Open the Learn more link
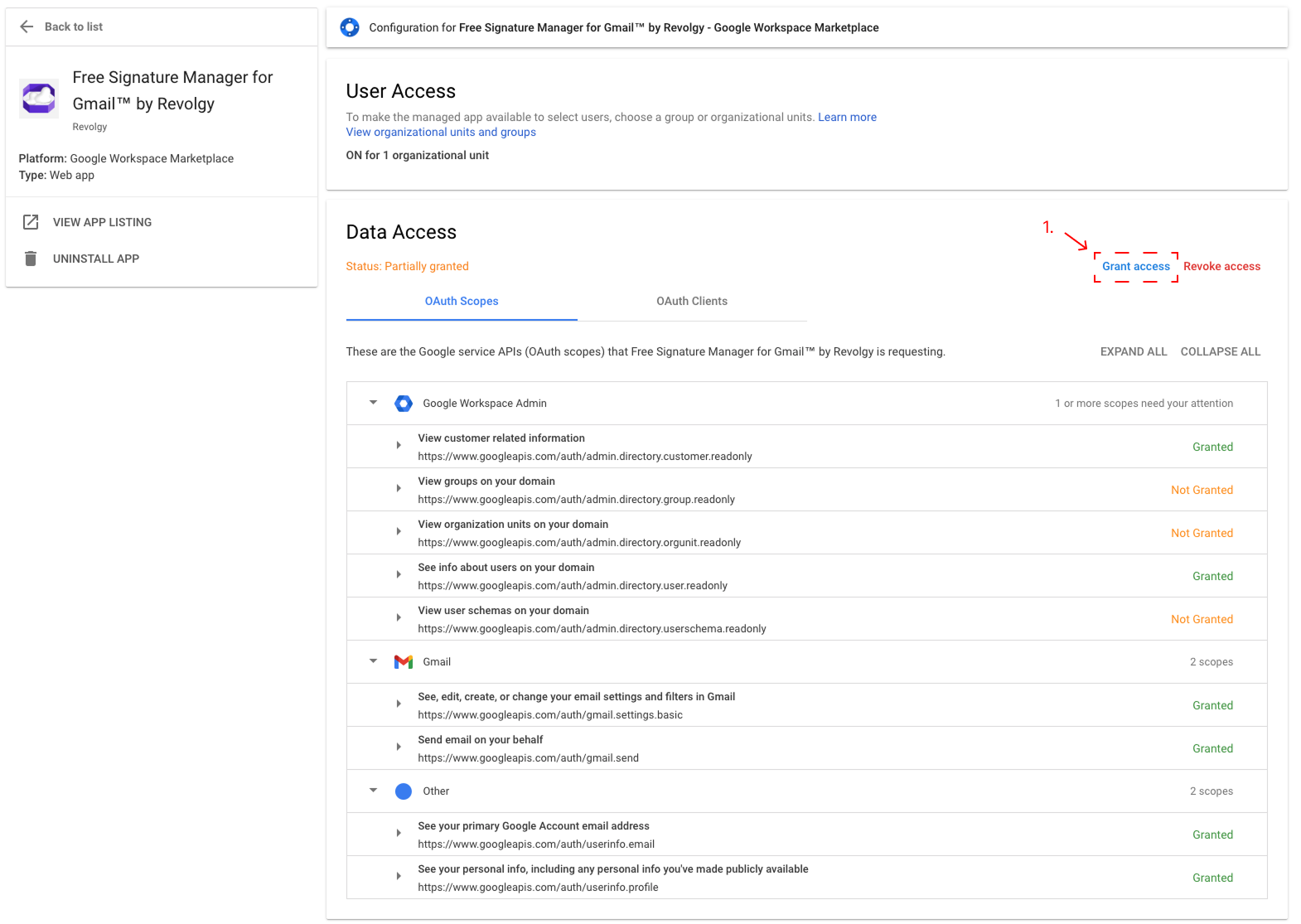 847,118
